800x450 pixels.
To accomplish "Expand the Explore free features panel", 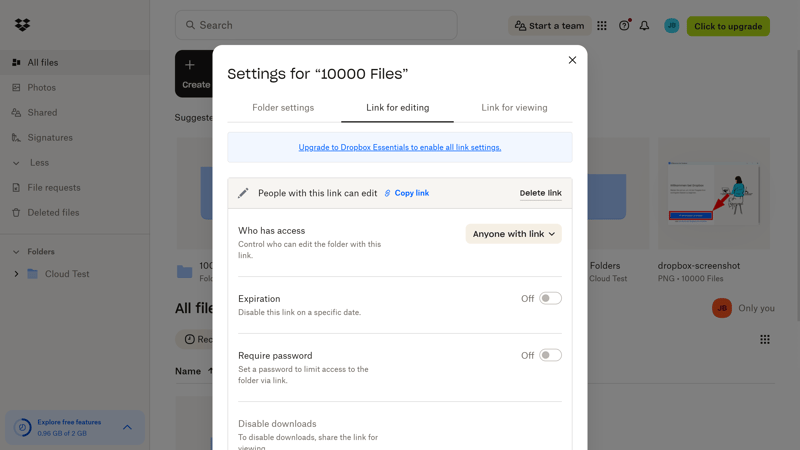I will pyautogui.click(x=127, y=428).
